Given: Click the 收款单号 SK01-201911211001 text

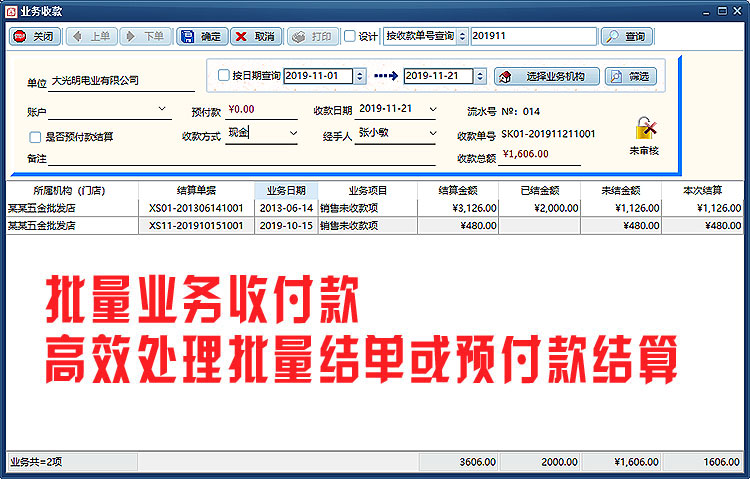Looking at the screenshot, I should 548,134.
